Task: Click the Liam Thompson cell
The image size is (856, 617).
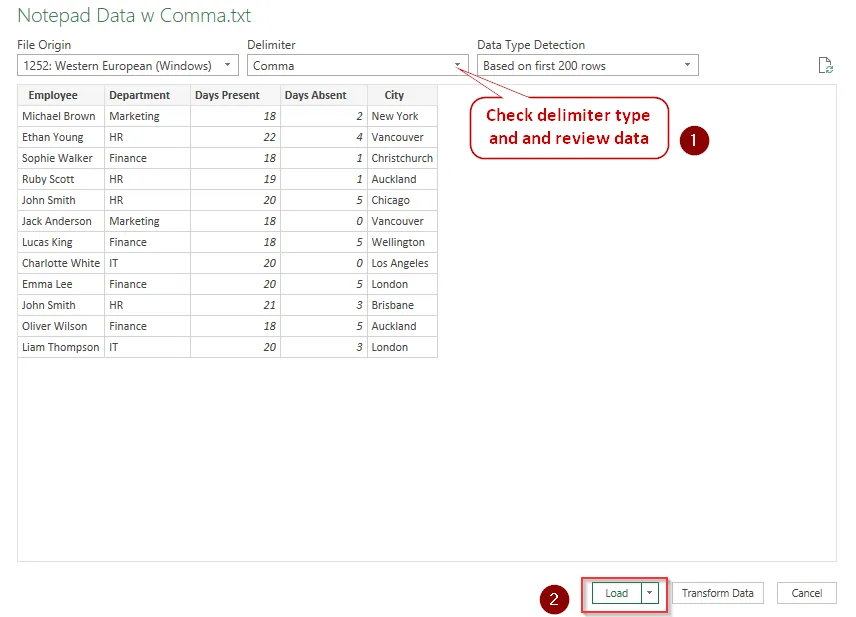Action: click(x=61, y=347)
